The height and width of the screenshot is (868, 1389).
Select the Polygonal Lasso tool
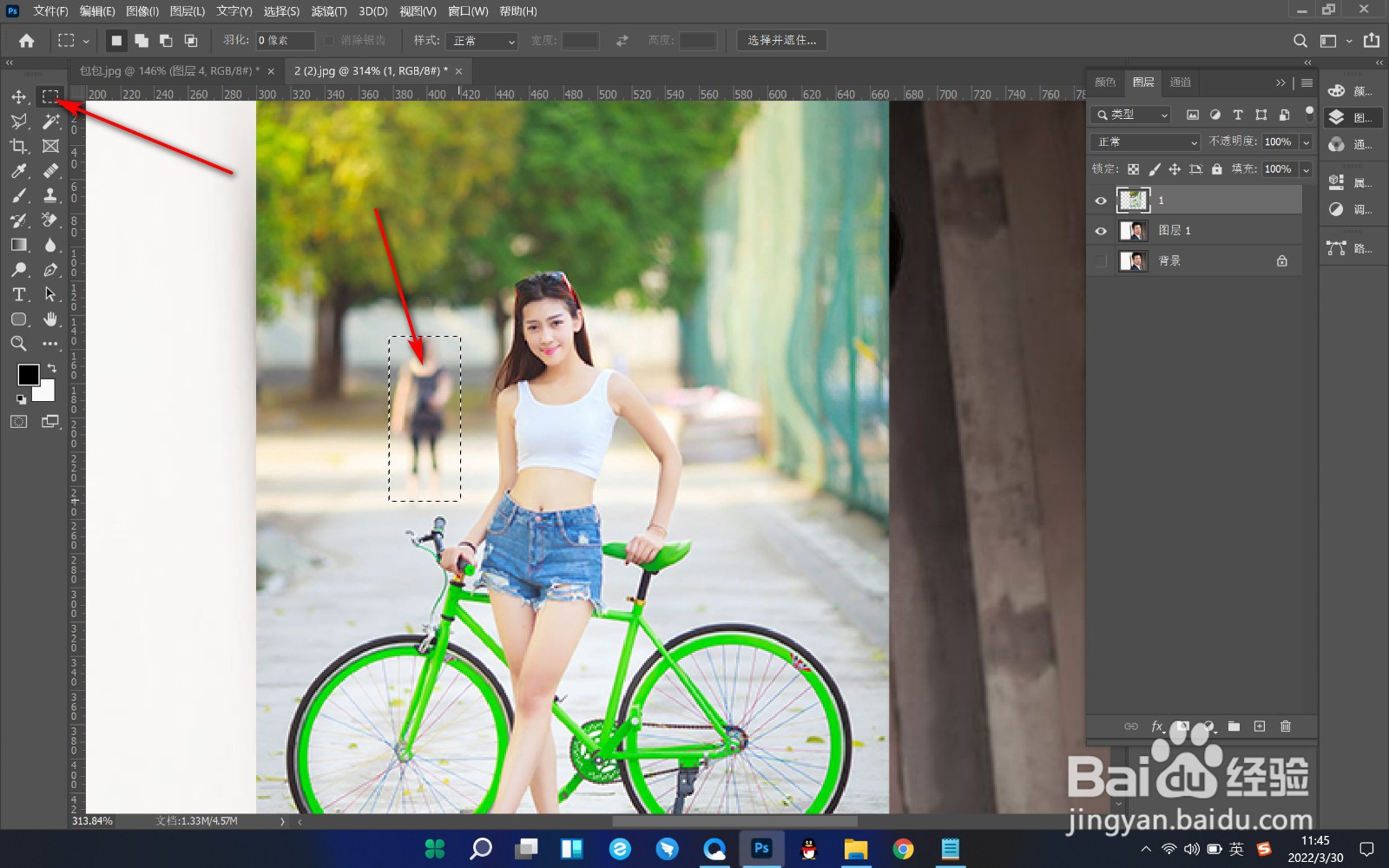(x=18, y=122)
